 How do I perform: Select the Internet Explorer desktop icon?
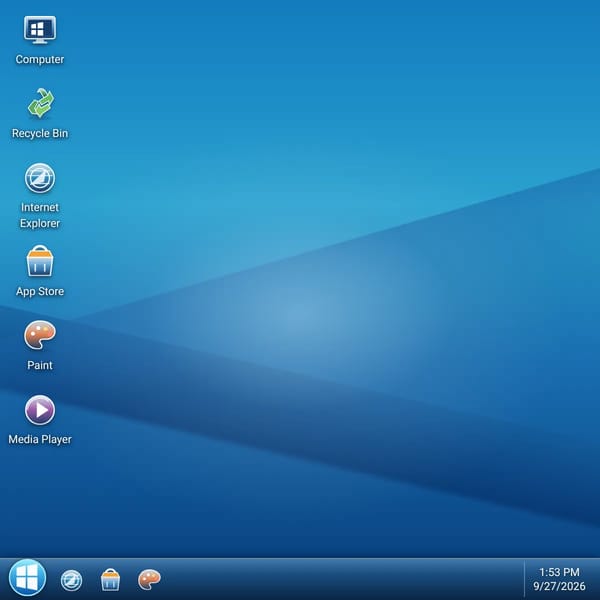tap(40, 178)
